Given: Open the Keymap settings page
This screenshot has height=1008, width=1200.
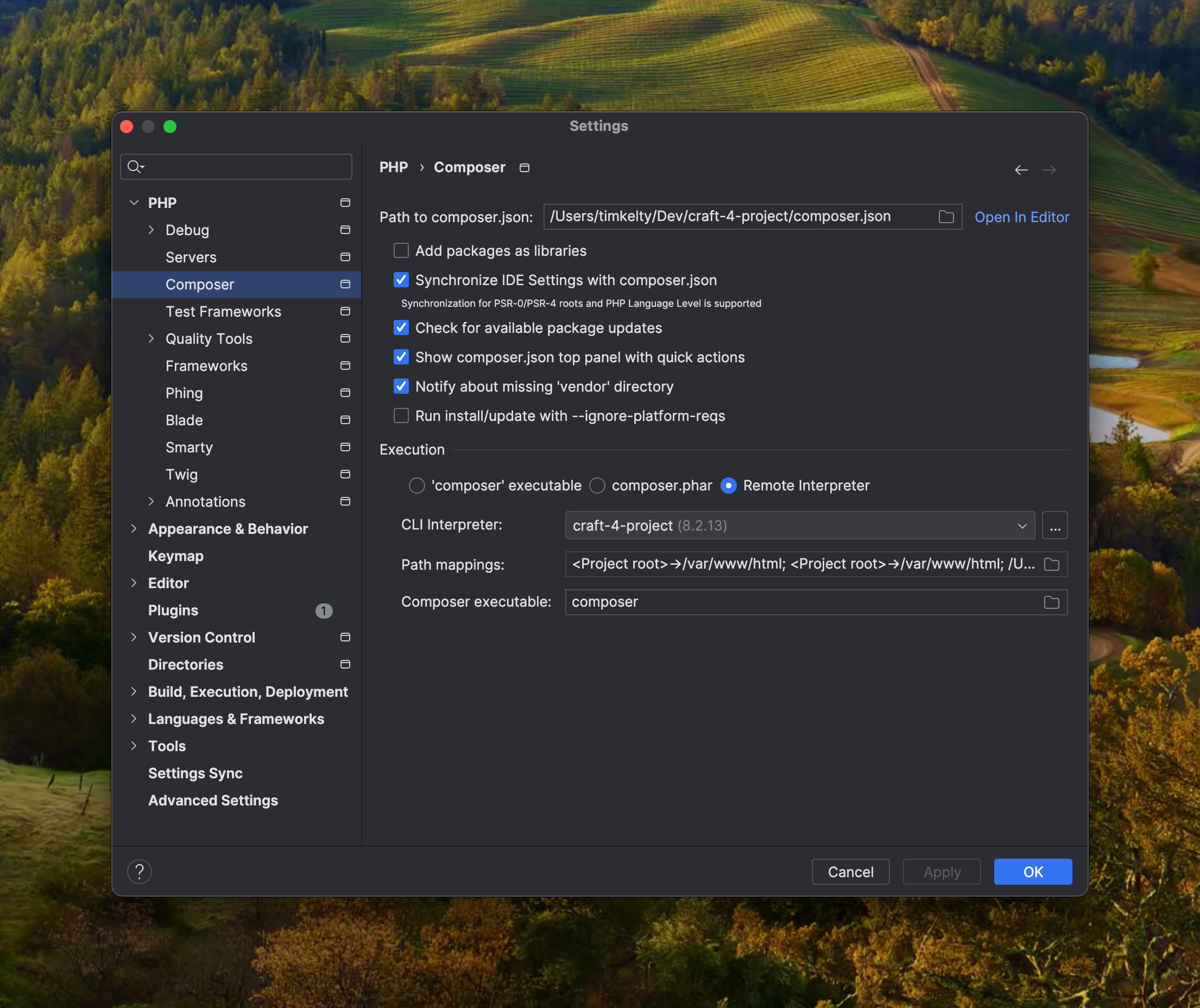Looking at the screenshot, I should [x=176, y=556].
